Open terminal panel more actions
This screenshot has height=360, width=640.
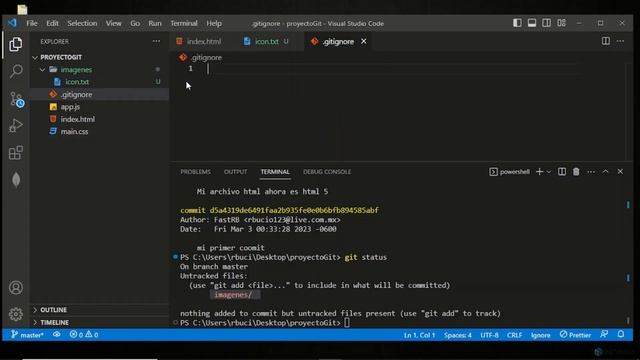[x=591, y=172]
